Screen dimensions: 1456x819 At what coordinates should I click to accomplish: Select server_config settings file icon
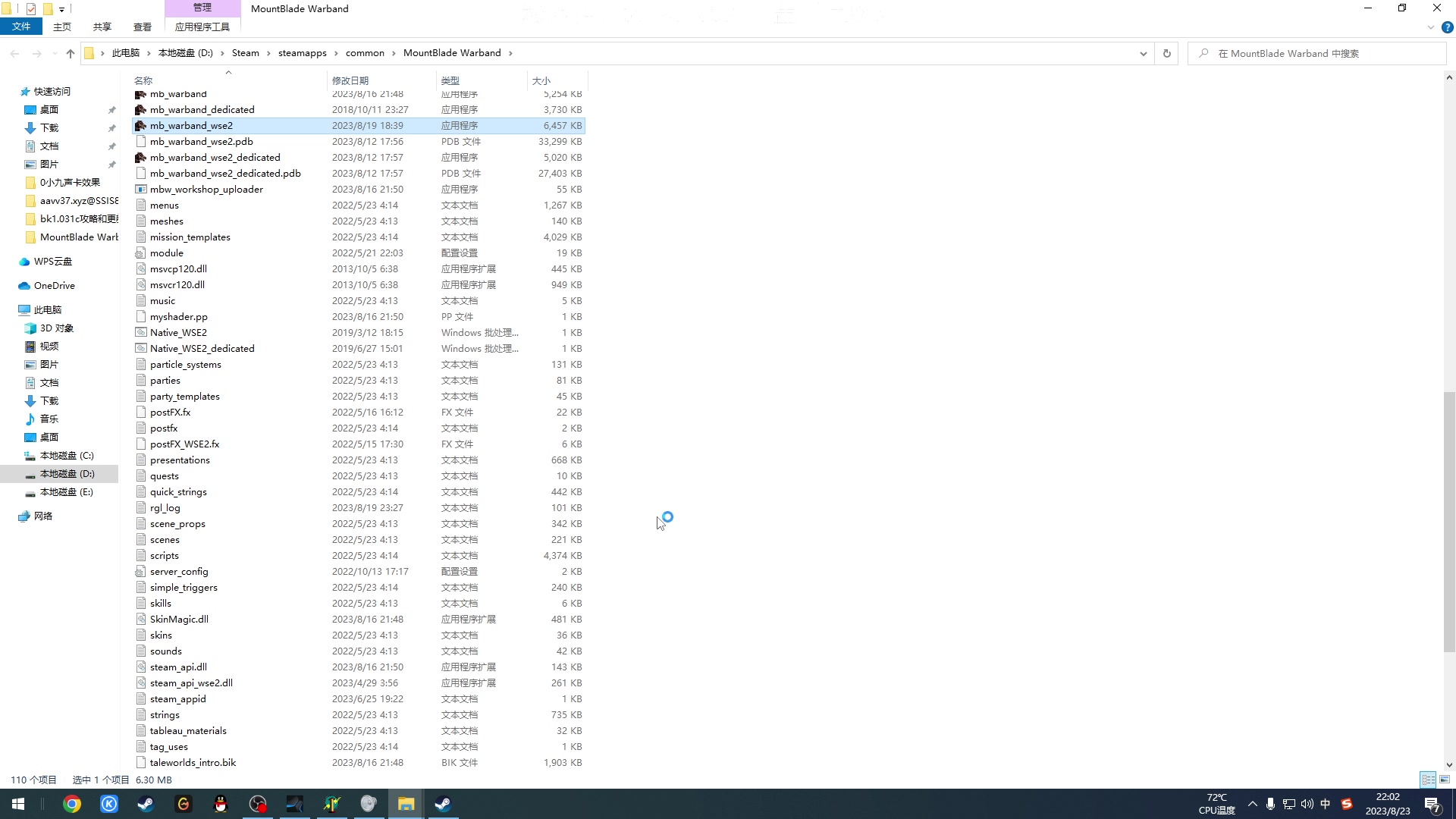[140, 572]
